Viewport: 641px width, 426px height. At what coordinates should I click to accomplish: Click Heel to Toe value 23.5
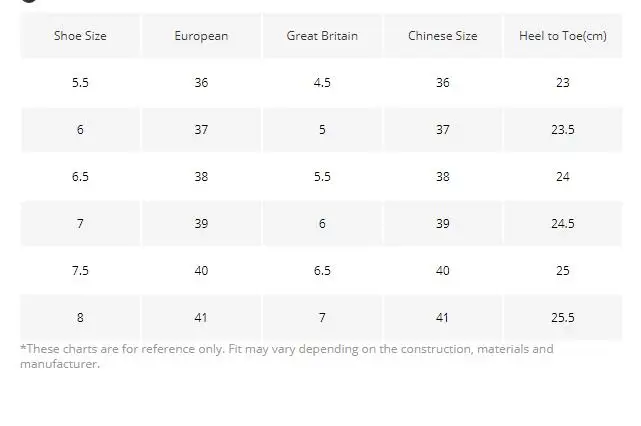point(563,130)
